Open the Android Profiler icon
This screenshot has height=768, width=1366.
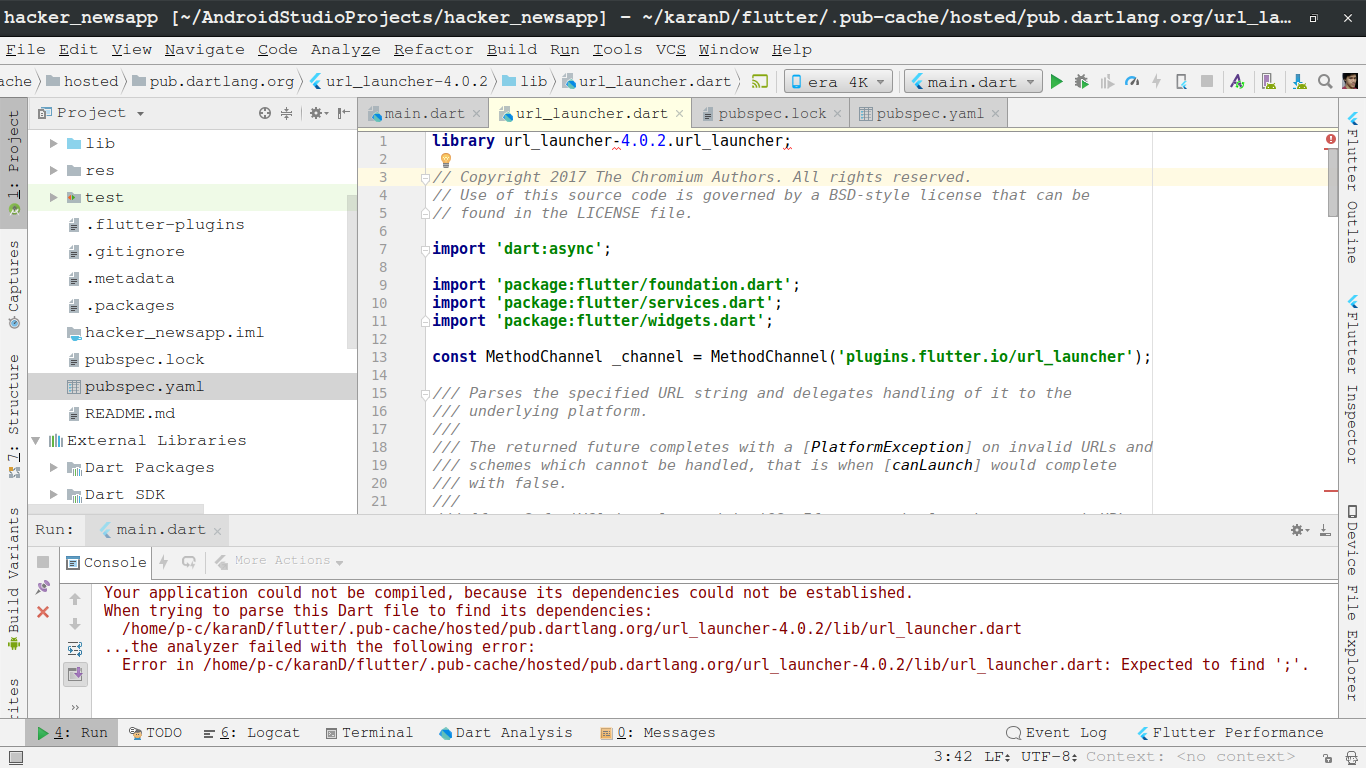point(1132,81)
